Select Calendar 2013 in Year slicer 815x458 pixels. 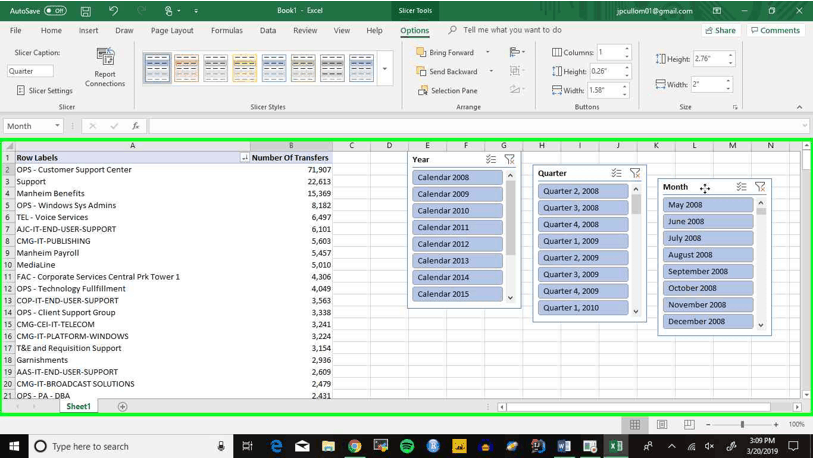(x=457, y=260)
